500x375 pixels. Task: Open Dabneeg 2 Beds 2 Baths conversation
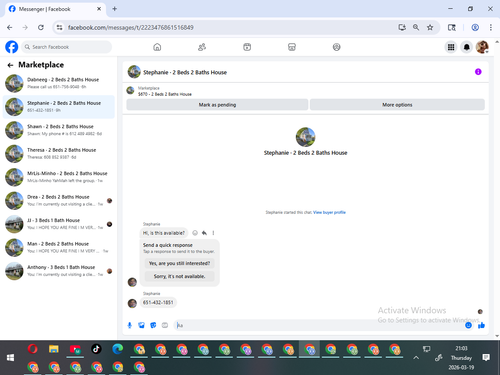tap(59, 83)
